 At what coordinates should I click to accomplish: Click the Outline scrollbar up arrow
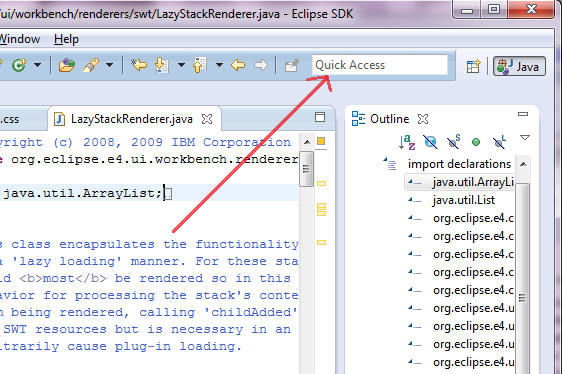(523, 164)
